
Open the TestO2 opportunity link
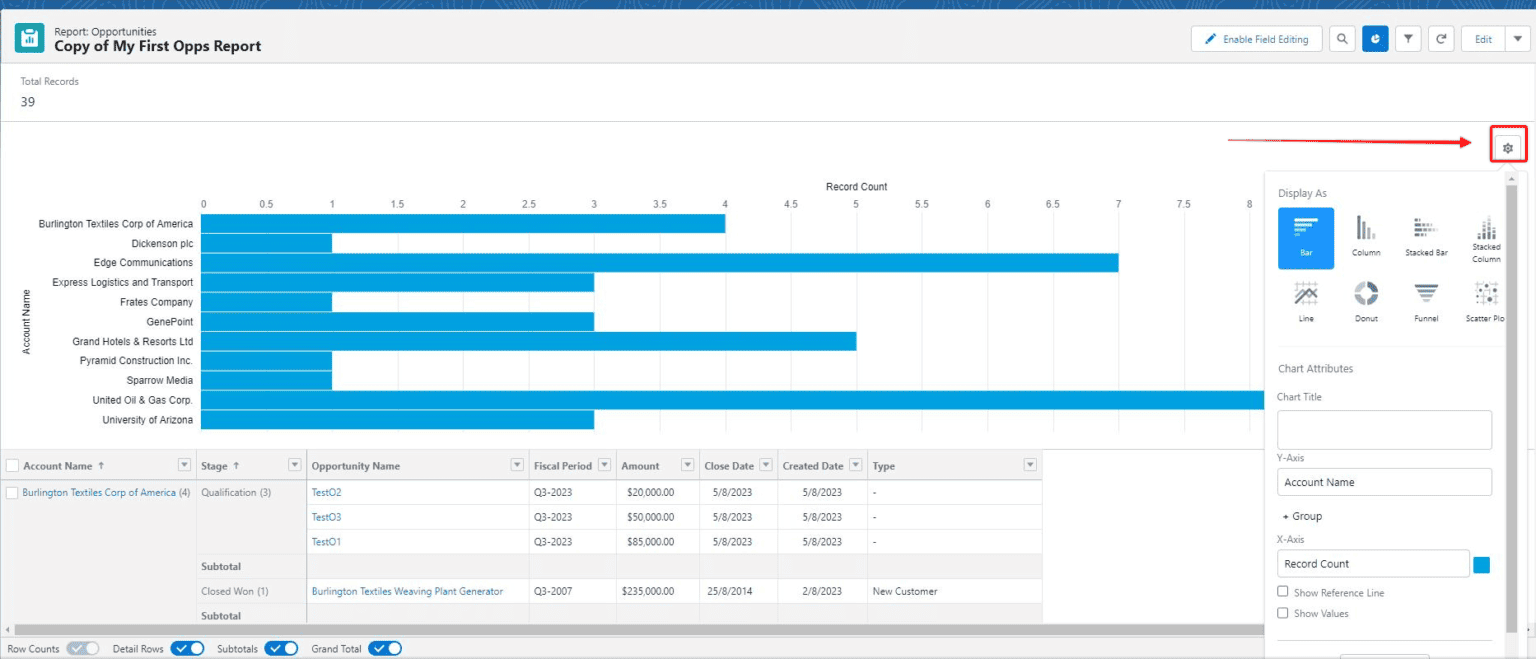(325, 492)
